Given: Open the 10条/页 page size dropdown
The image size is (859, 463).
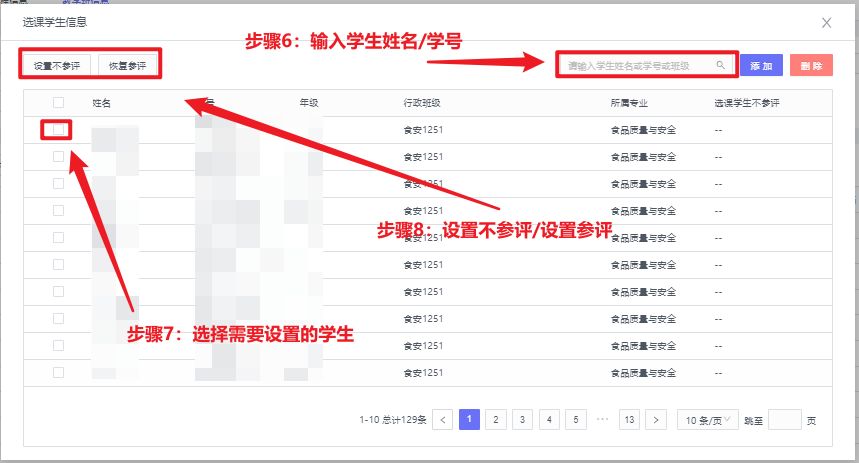Looking at the screenshot, I should [x=707, y=420].
